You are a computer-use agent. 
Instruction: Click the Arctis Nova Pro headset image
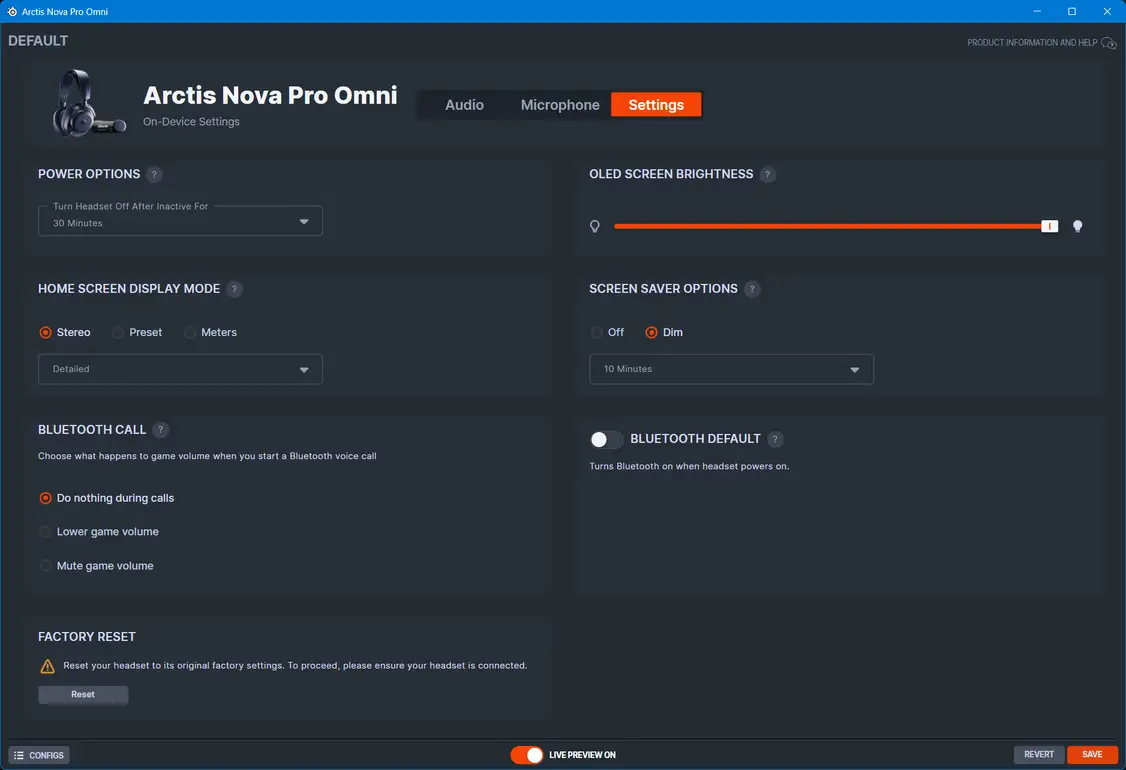[89, 103]
